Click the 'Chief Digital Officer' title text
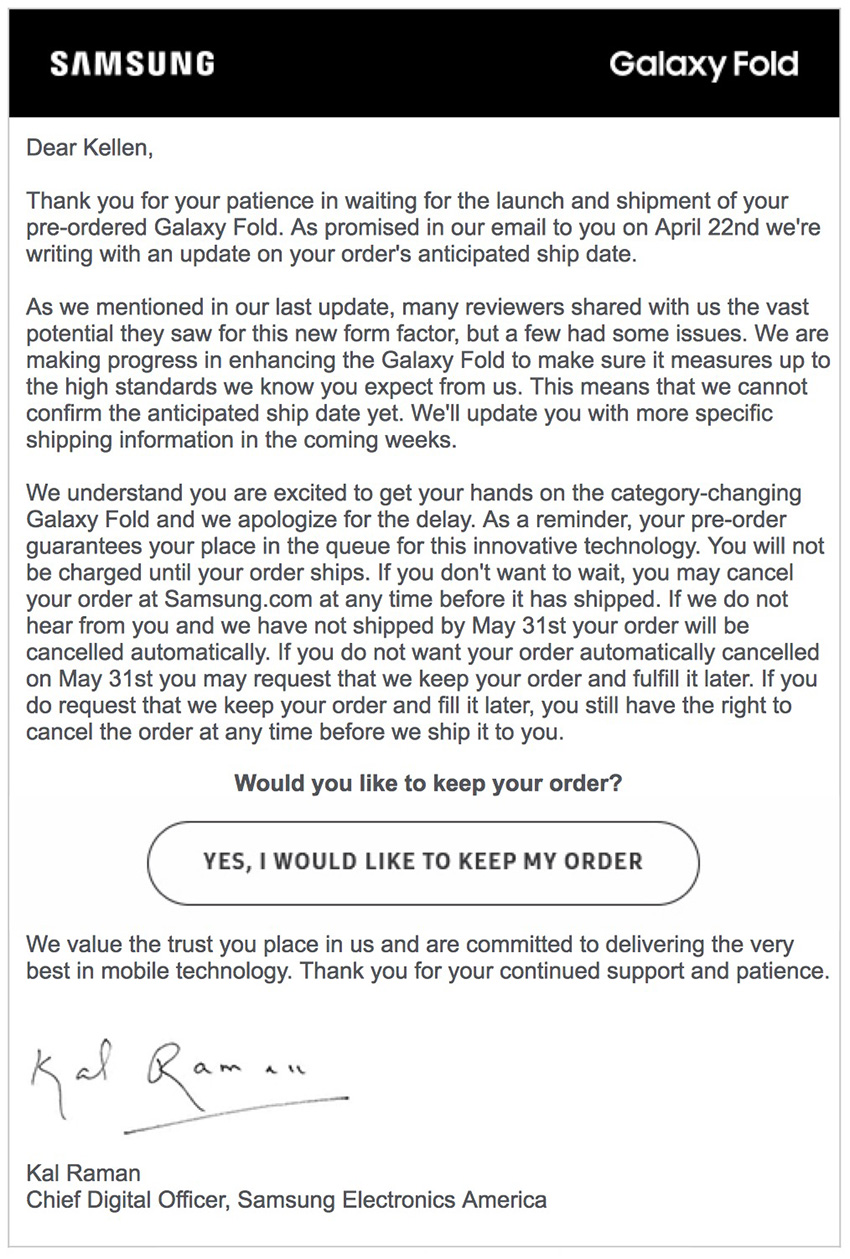This screenshot has width=850, height=1259. tap(128, 1199)
